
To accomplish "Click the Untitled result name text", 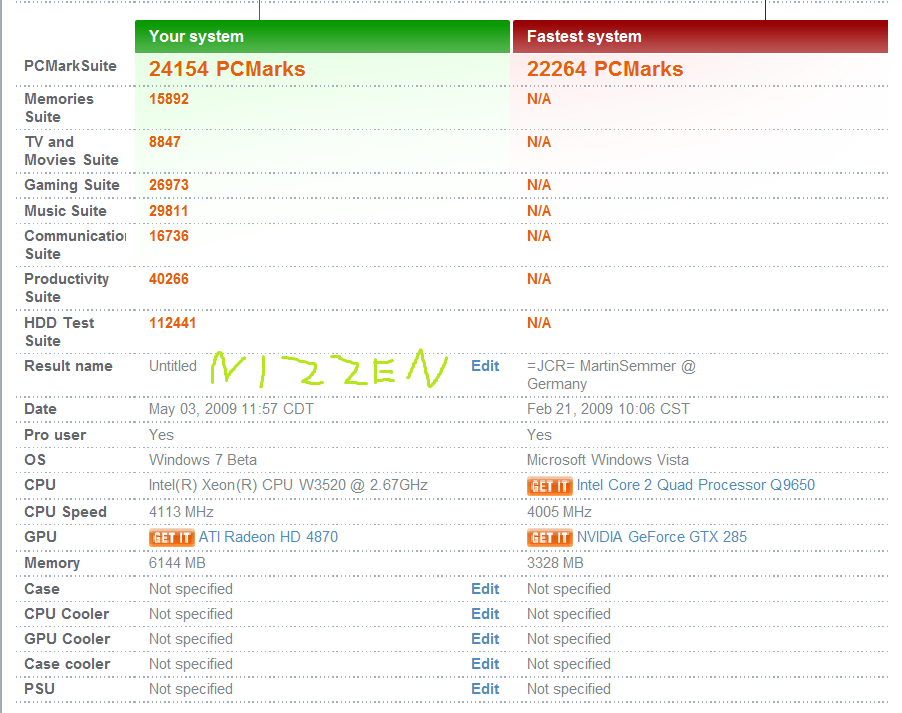I will point(173,366).
